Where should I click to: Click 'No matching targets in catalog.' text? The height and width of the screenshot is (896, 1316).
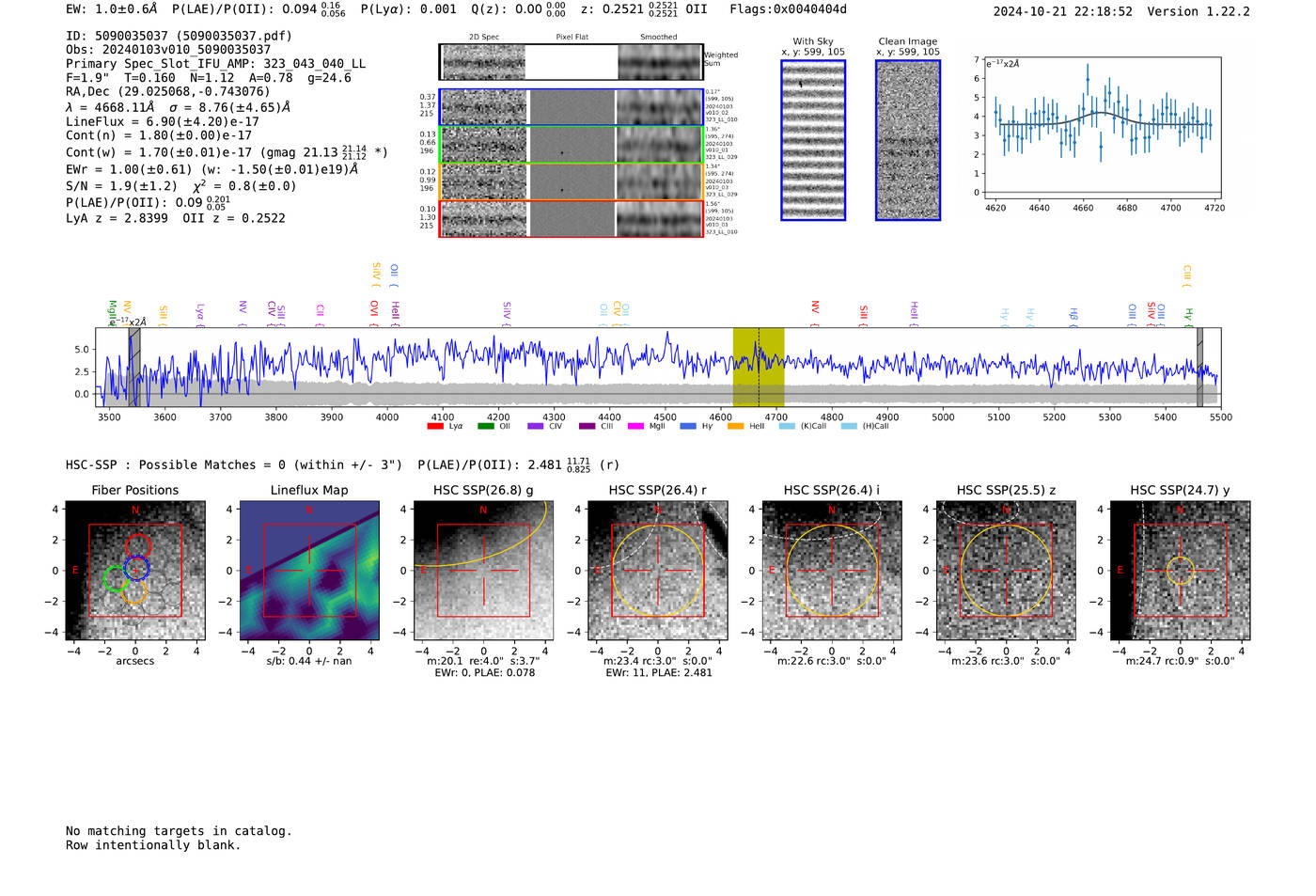179,831
